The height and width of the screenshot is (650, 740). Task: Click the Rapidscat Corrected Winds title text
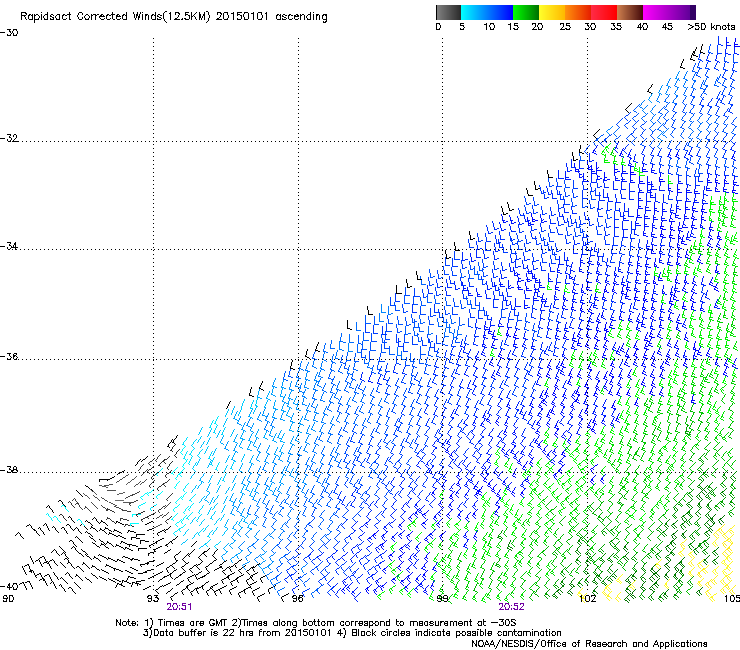174,17
